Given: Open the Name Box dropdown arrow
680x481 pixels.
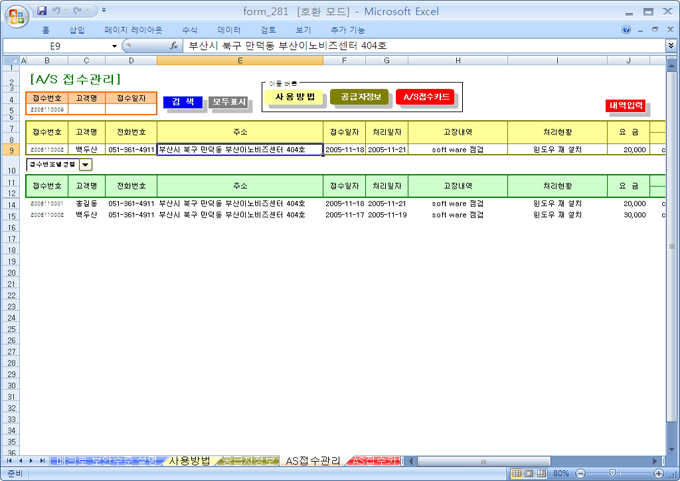Looking at the screenshot, I should pyautogui.click(x=114, y=46).
